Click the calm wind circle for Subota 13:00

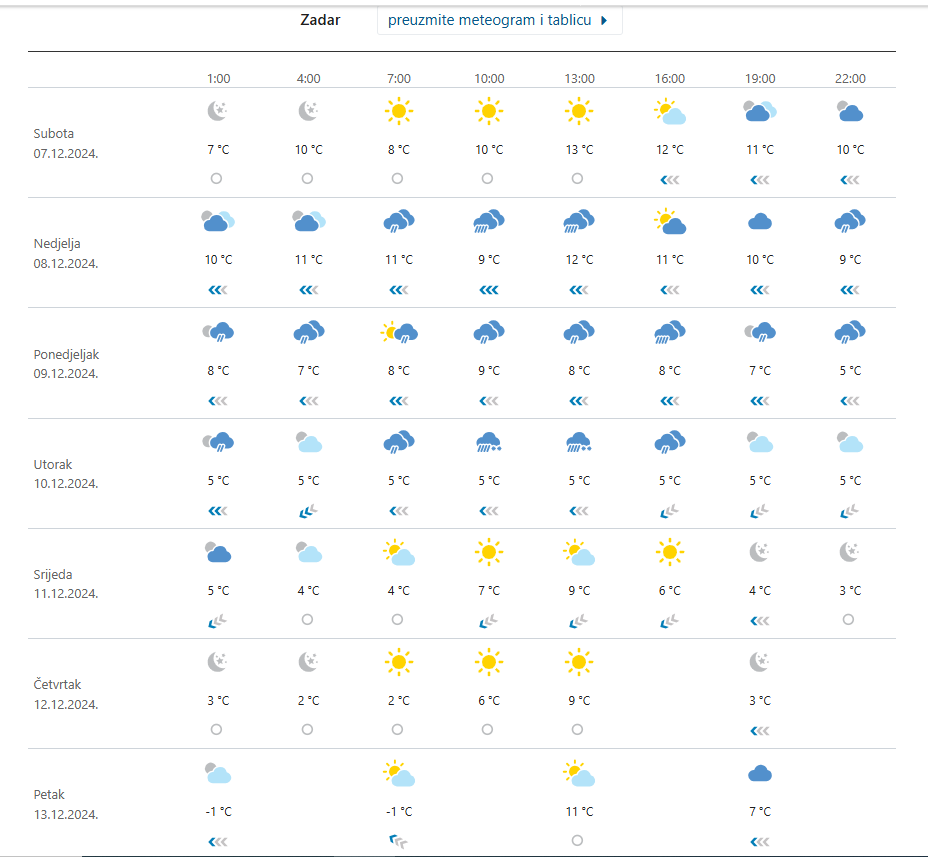[577, 179]
